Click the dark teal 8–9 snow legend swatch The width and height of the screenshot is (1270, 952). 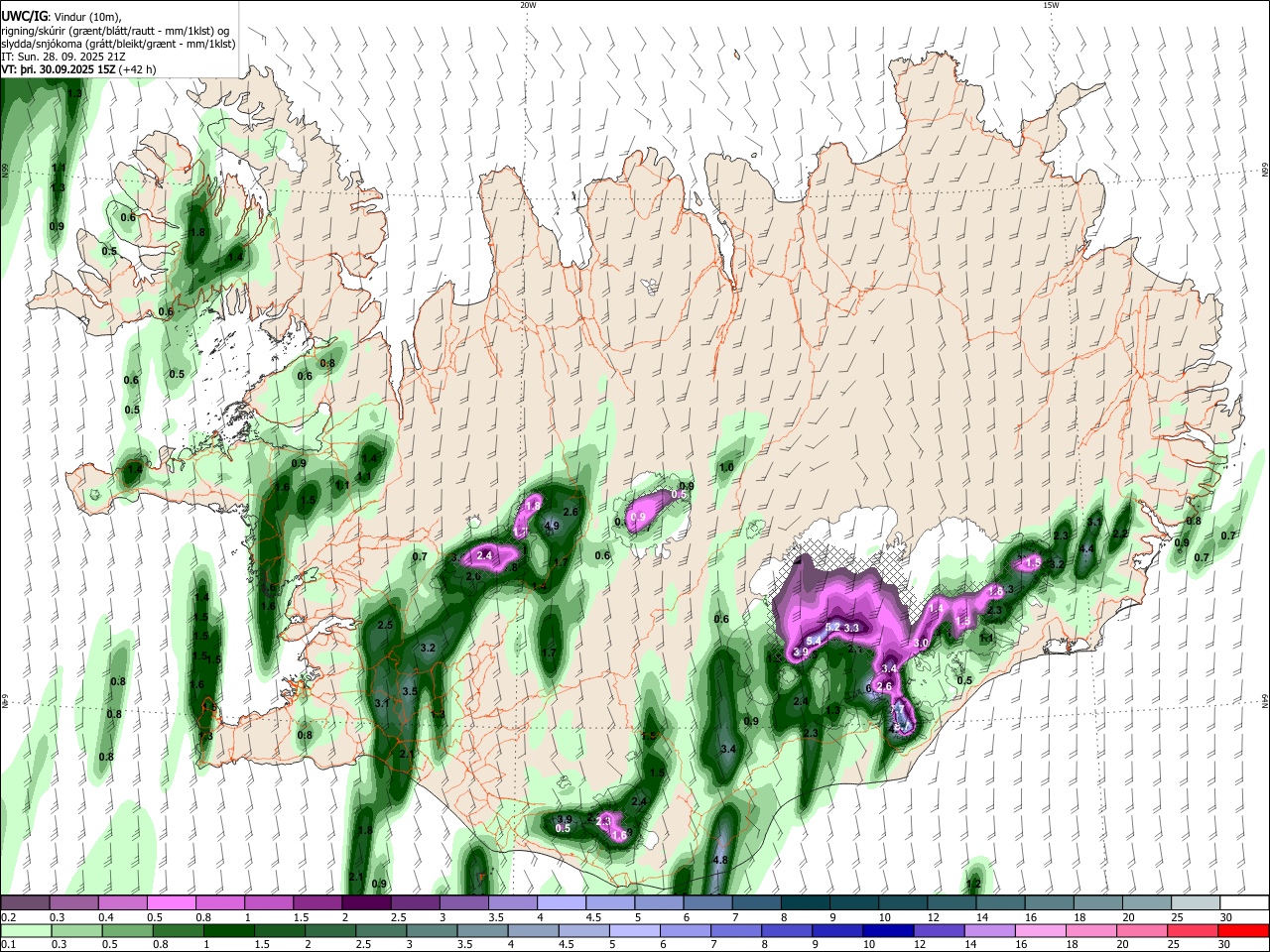(806, 902)
